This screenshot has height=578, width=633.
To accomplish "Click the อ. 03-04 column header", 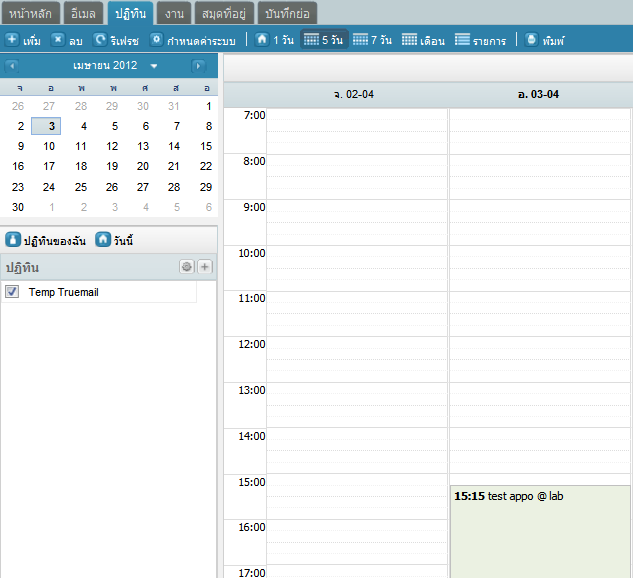I will tap(539, 94).
